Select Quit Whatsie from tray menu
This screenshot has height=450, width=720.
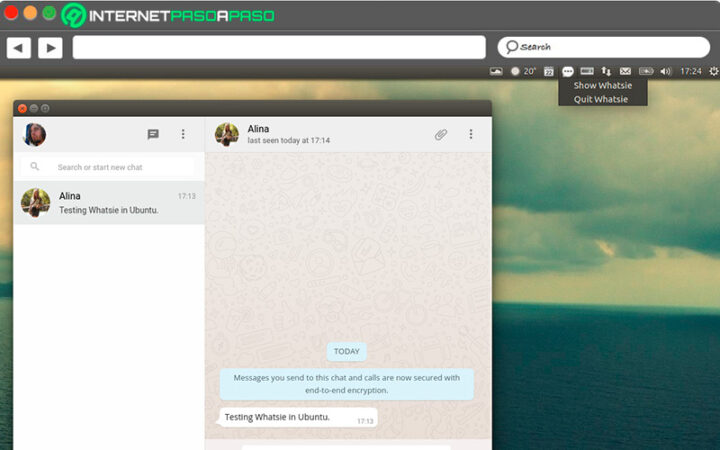(601, 99)
